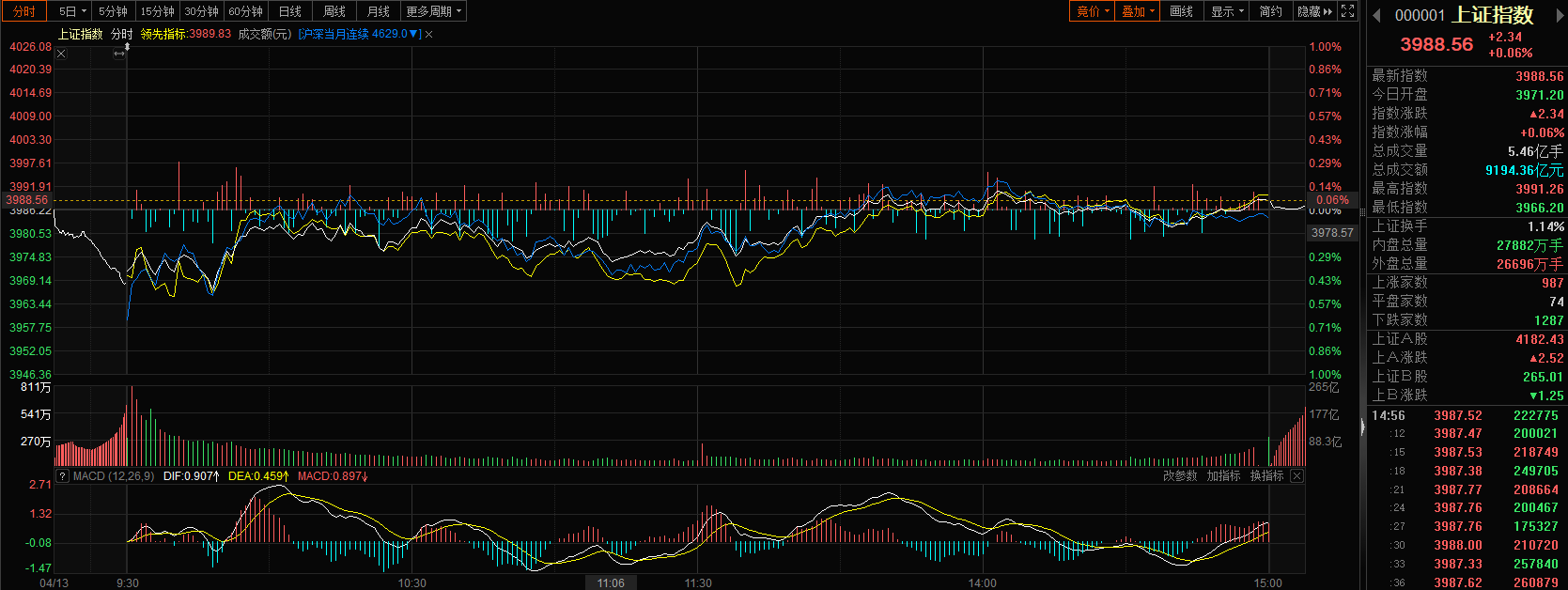
Task: Go to previous stock with left arrow
Action: 1376,14
